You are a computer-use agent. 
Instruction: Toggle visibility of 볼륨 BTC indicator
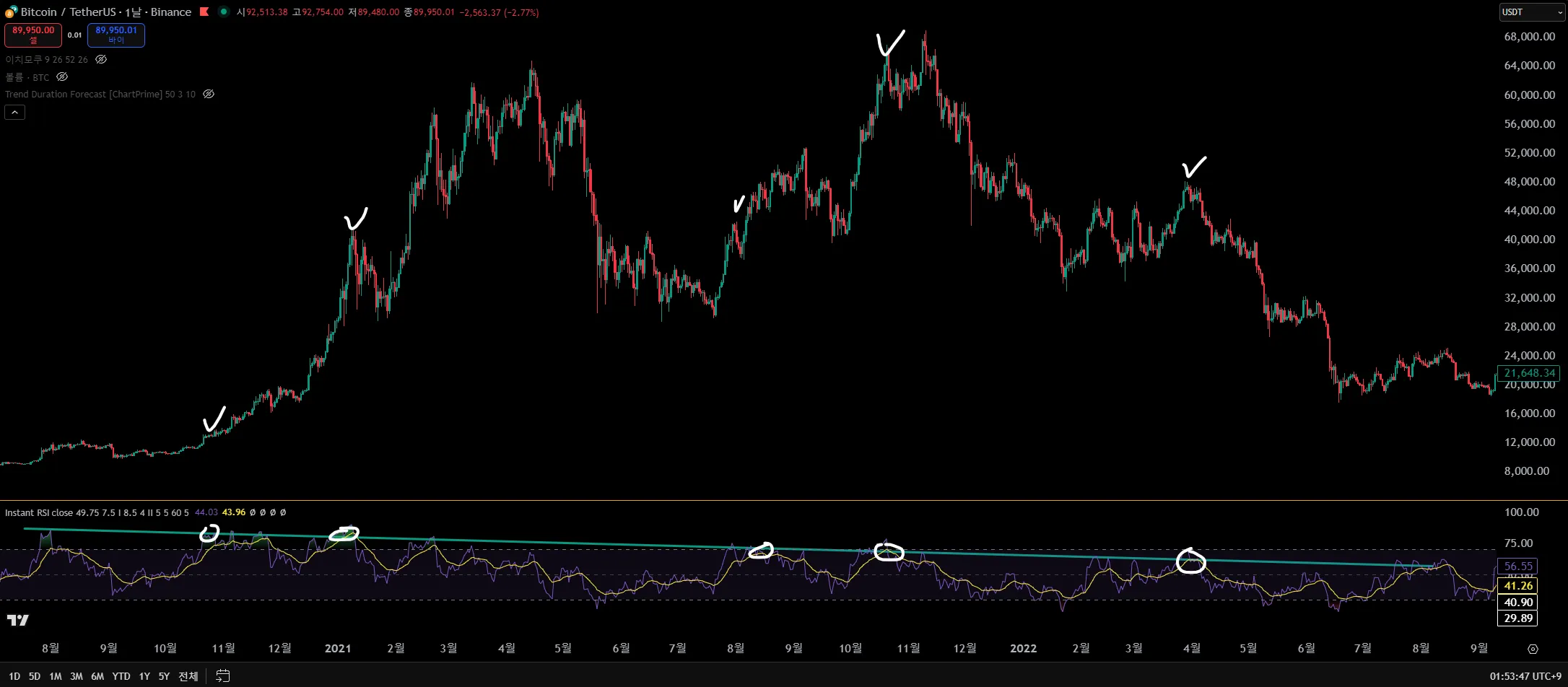click(x=62, y=77)
